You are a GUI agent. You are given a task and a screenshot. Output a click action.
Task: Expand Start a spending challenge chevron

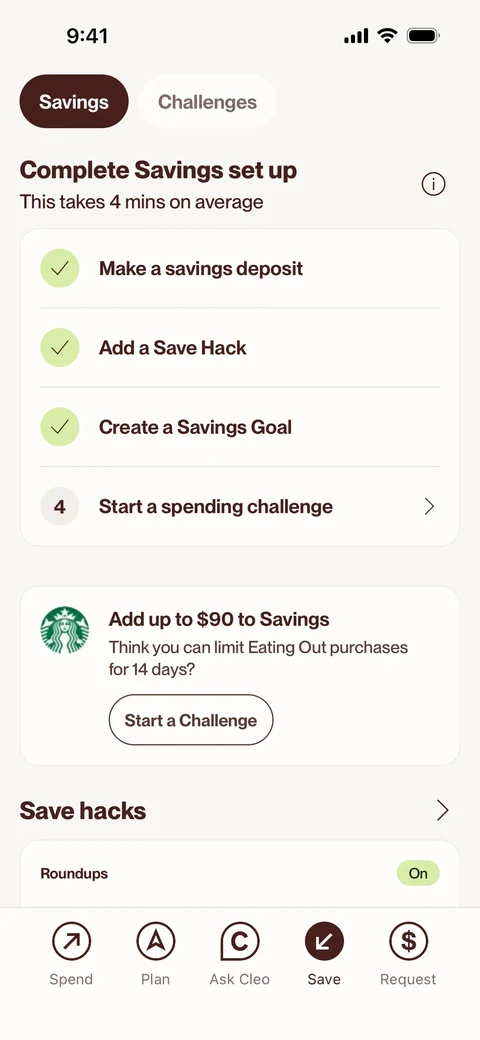(430, 507)
